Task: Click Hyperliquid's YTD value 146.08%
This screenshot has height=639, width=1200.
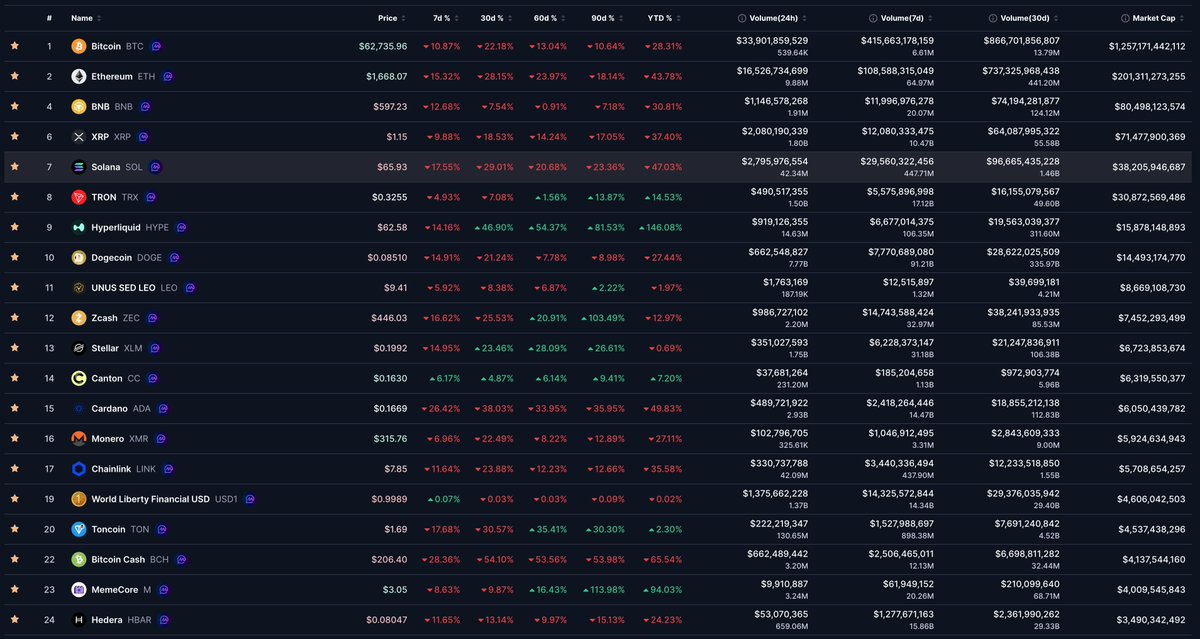Action: click(662, 227)
